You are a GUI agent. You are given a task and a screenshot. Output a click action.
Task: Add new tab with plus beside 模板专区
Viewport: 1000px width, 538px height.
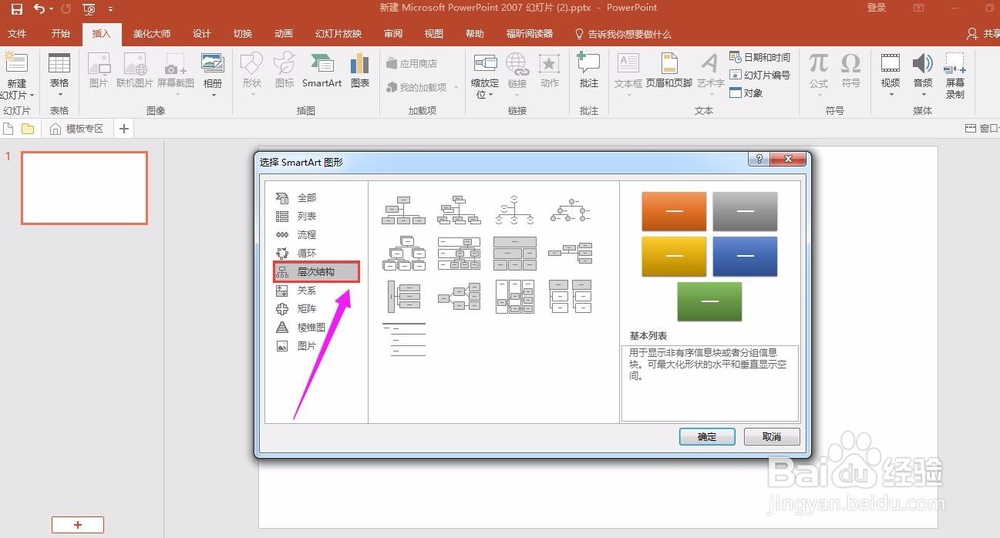point(124,129)
